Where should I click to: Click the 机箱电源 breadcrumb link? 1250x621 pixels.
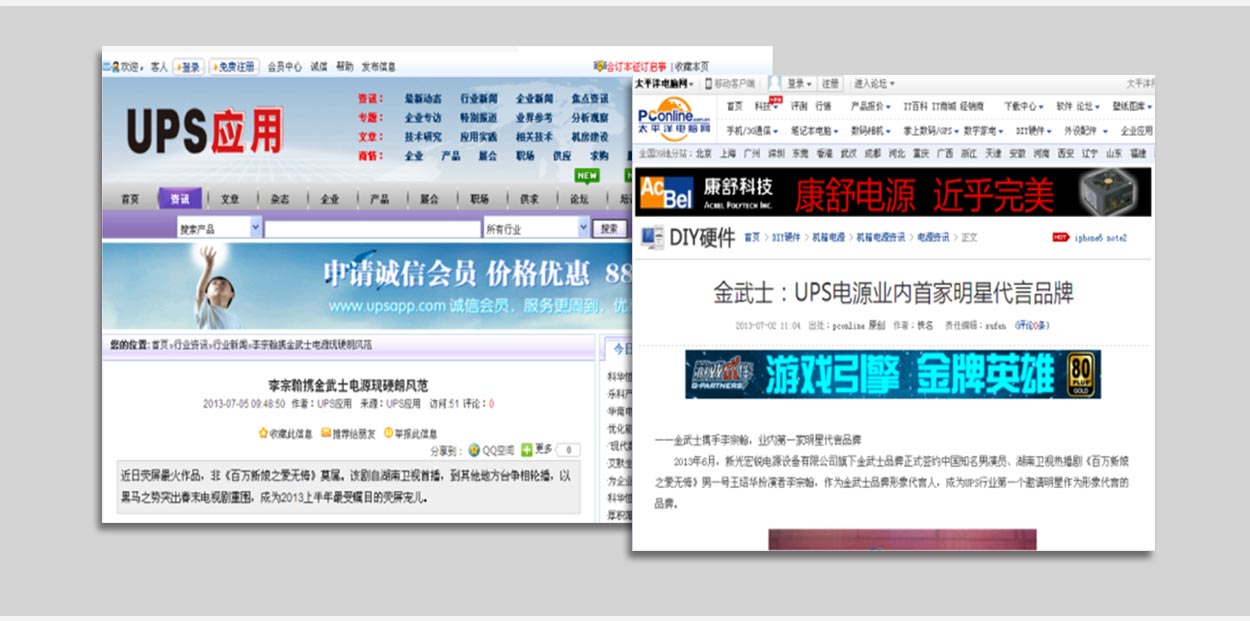[827, 238]
